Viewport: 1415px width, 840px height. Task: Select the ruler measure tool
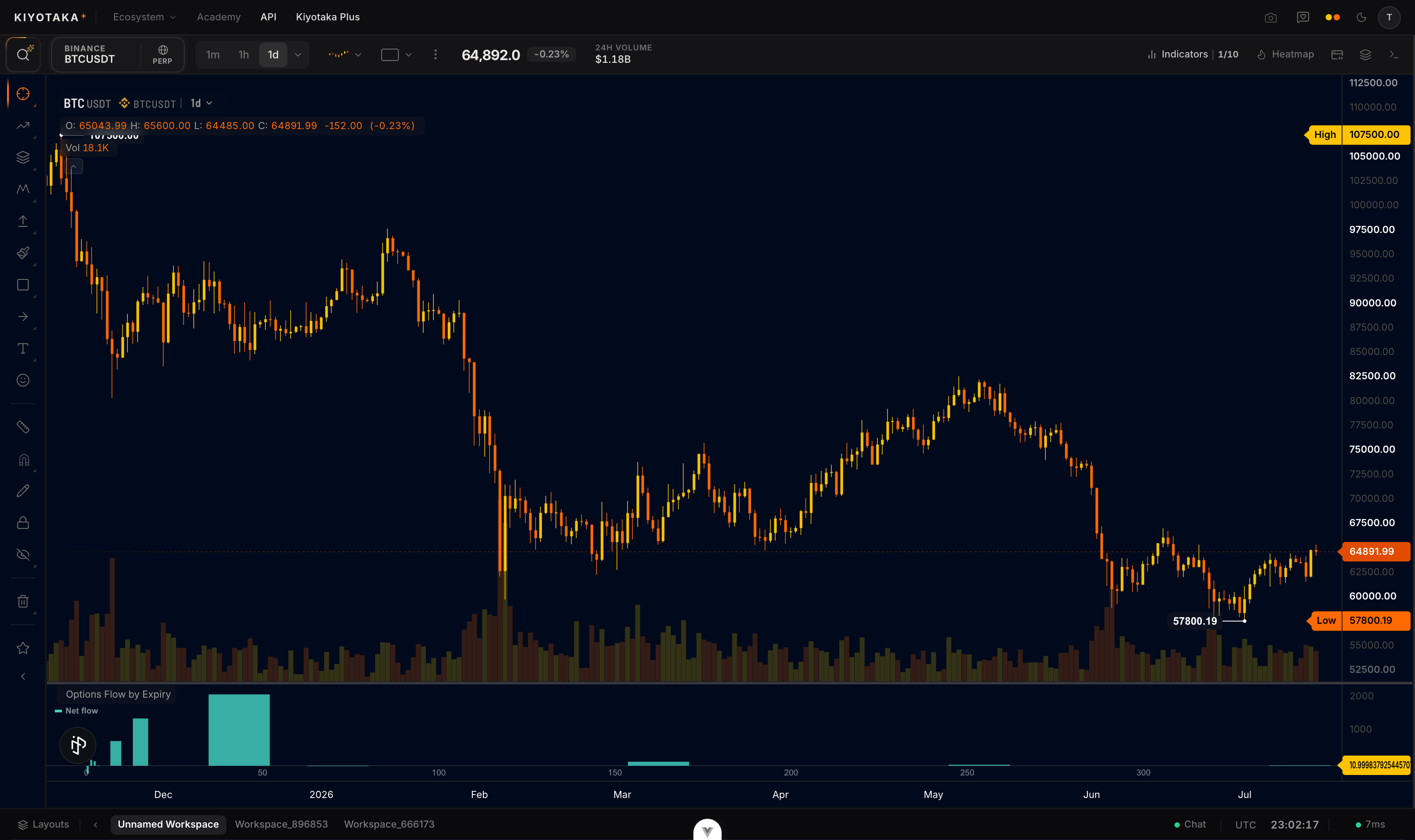[x=23, y=427]
